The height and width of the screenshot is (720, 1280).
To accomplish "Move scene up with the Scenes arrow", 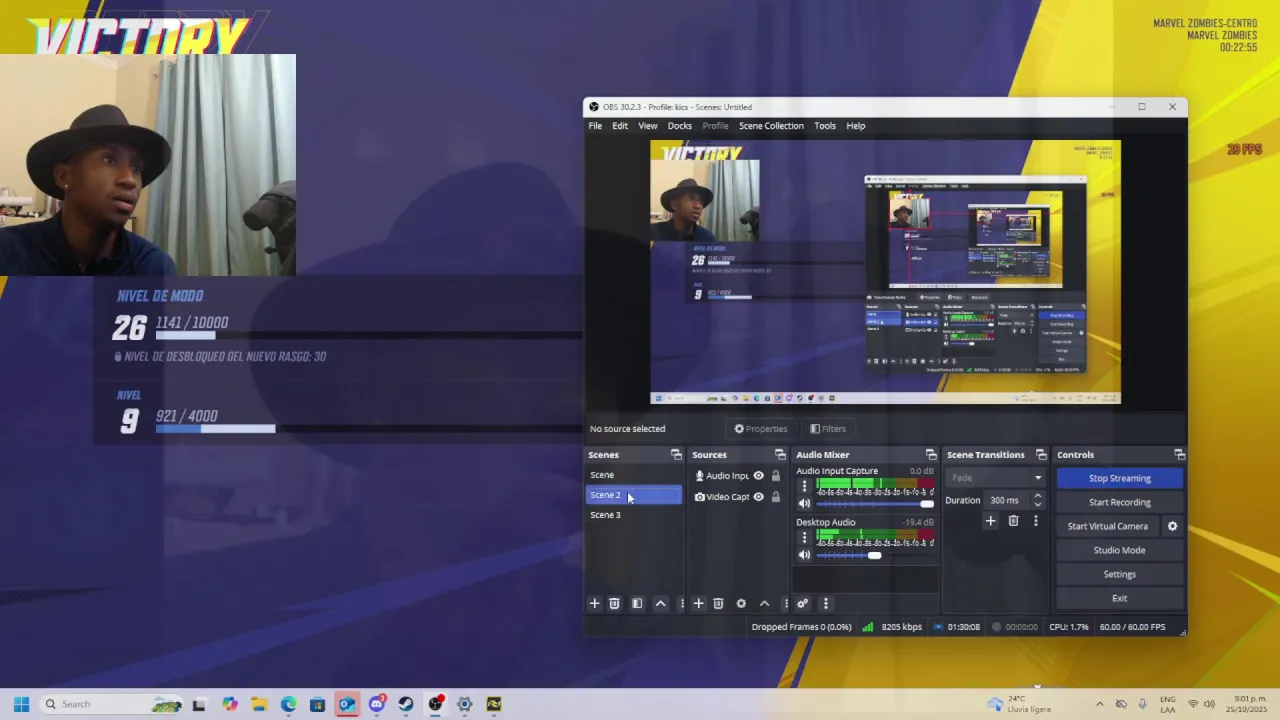I will coord(660,603).
